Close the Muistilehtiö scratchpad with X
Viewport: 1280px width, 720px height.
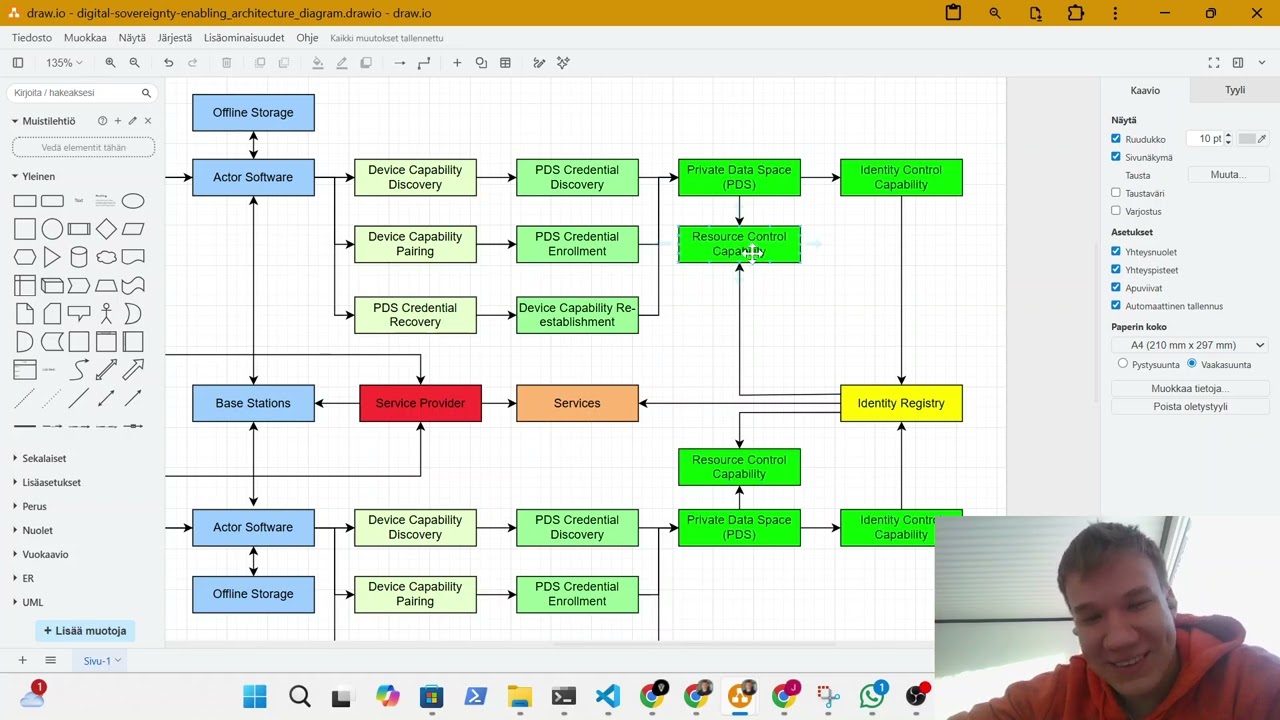pos(148,121)
